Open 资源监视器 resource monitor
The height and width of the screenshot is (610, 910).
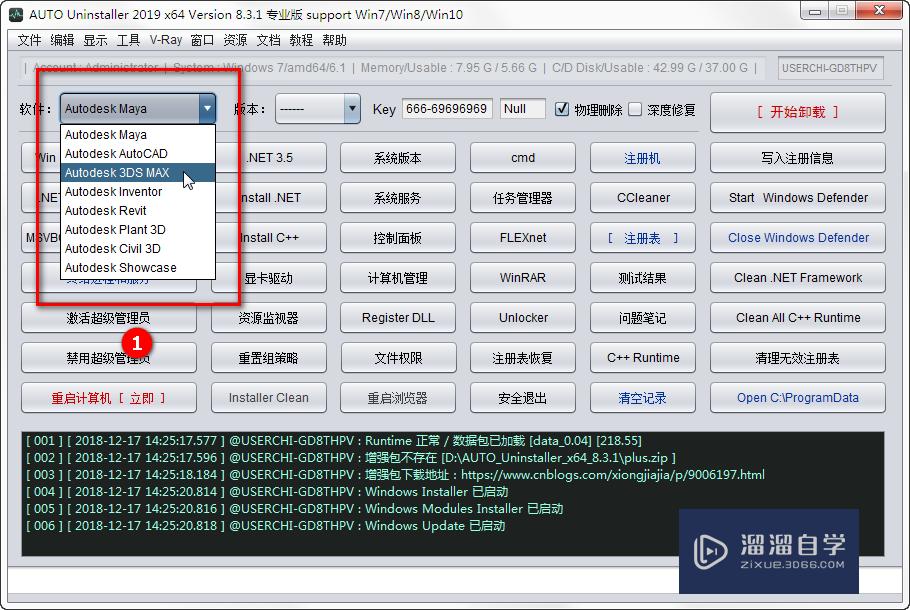(268, 317)
